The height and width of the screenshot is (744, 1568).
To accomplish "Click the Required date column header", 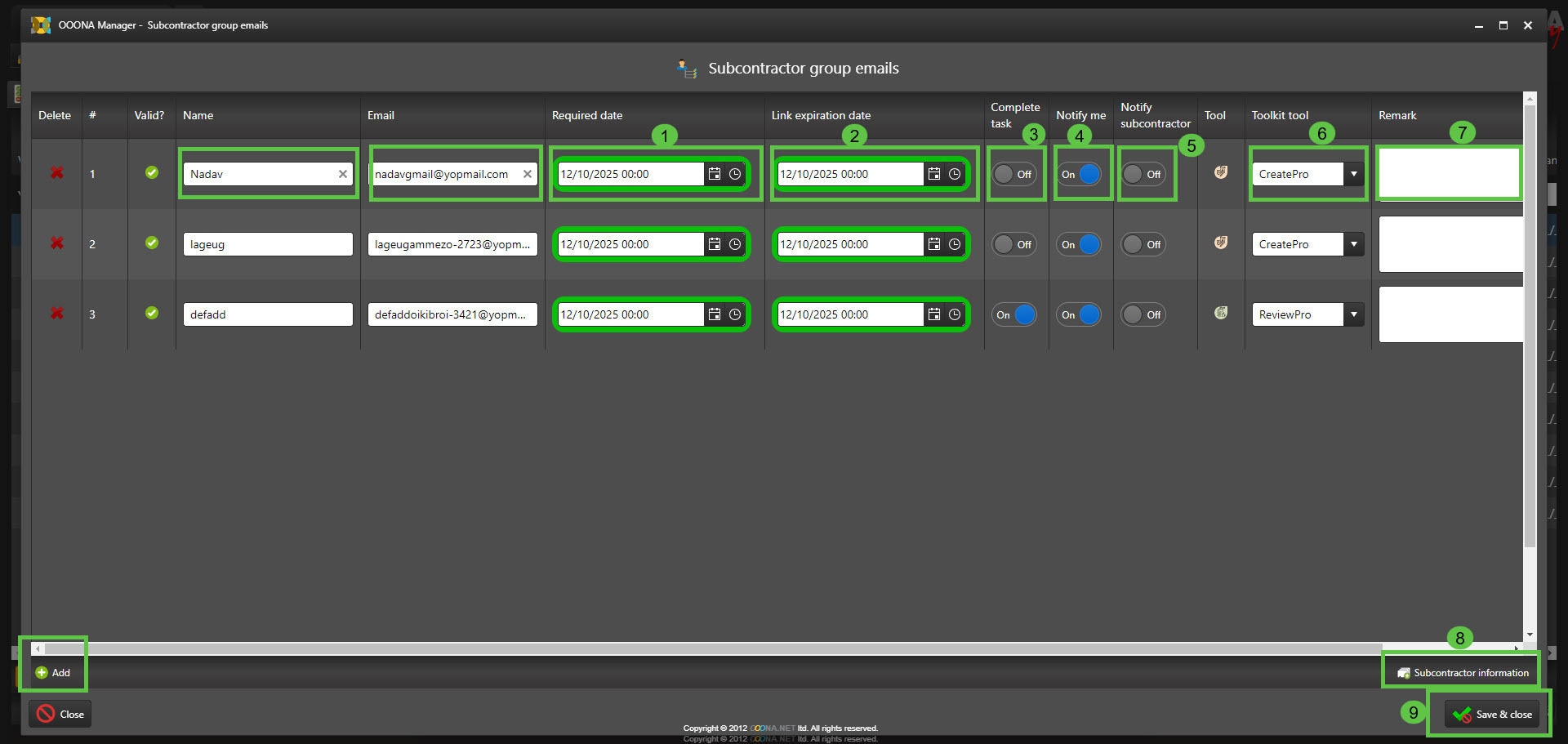I will coord(587,115).
